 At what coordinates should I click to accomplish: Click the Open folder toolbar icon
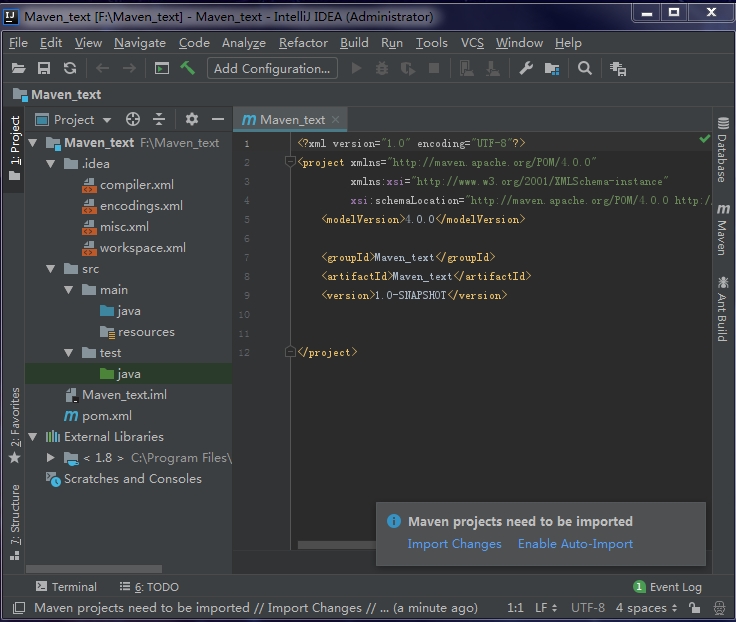[x=18, y=69]
